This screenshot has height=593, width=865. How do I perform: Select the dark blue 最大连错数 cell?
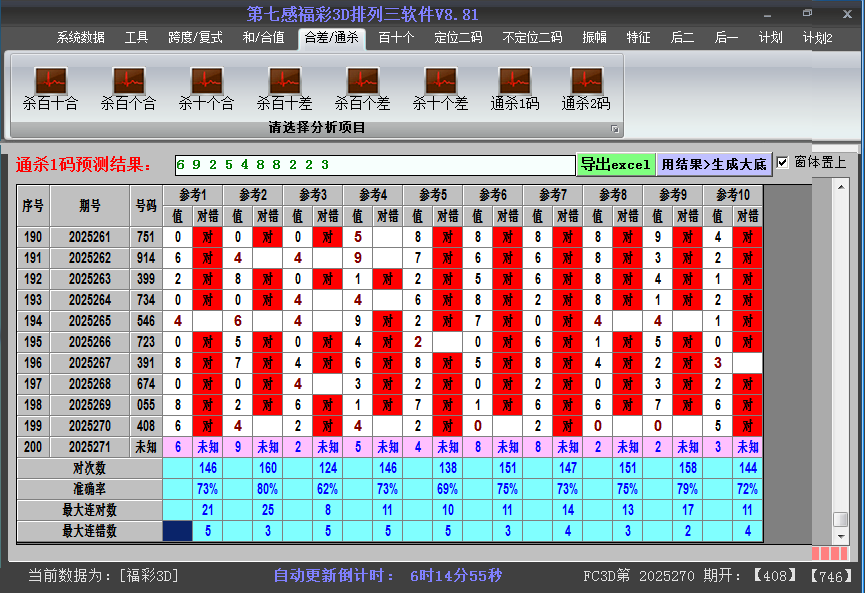point(177,531)
